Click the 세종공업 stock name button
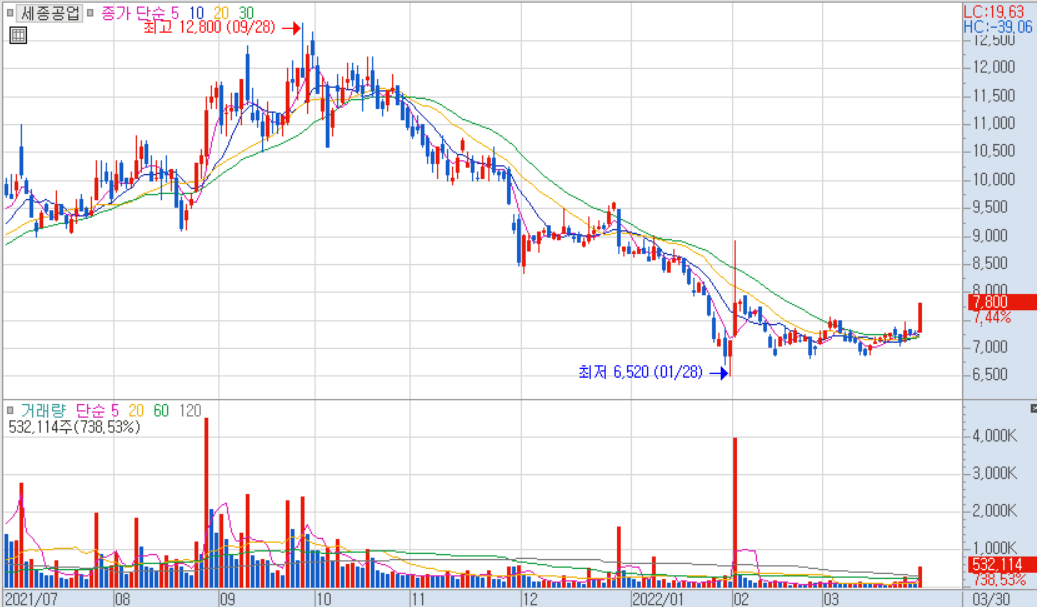The height and width of the screenshot is (607, 1037). click(x=50, y=13)
